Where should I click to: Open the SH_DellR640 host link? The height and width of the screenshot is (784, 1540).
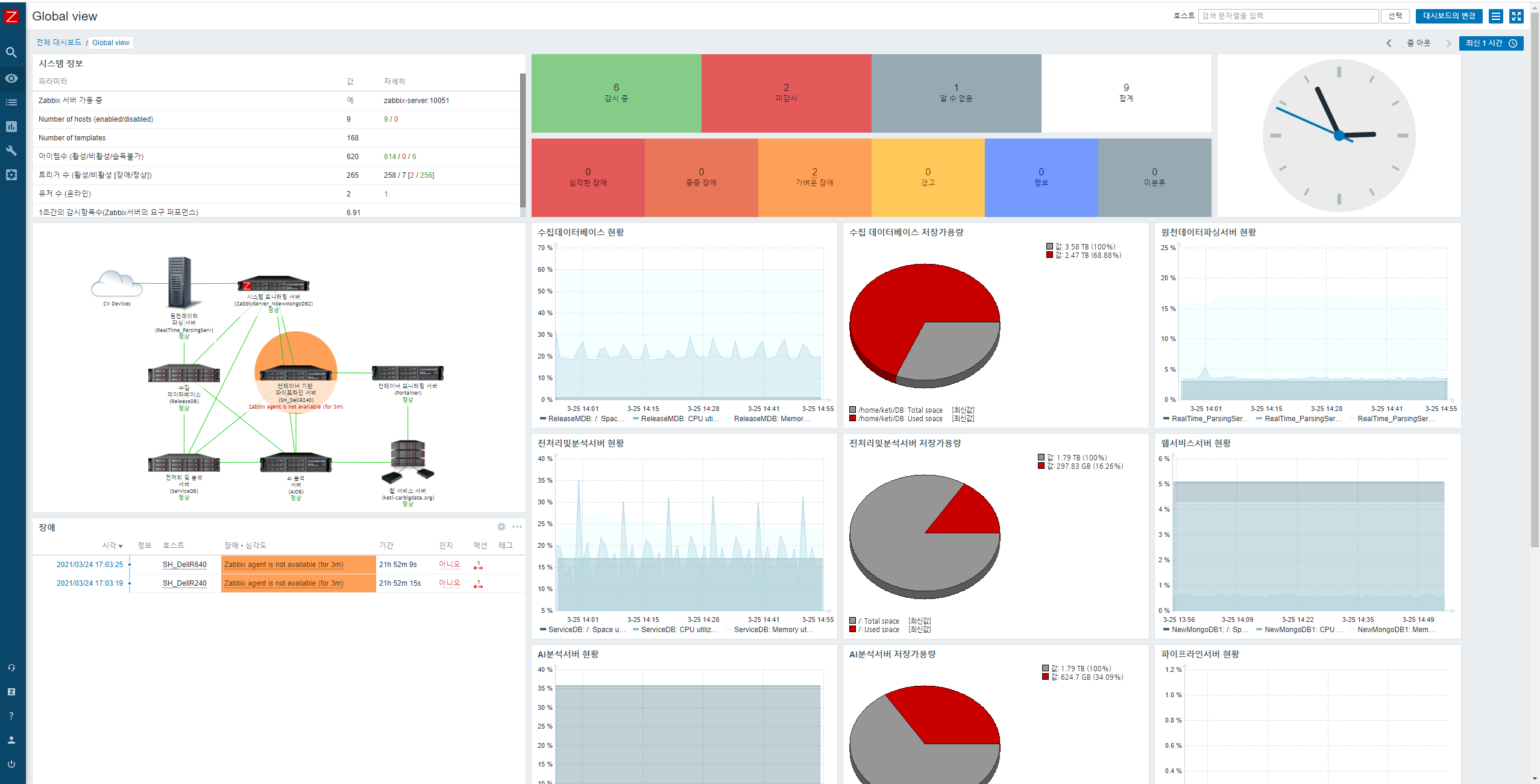tap(184, 565)
